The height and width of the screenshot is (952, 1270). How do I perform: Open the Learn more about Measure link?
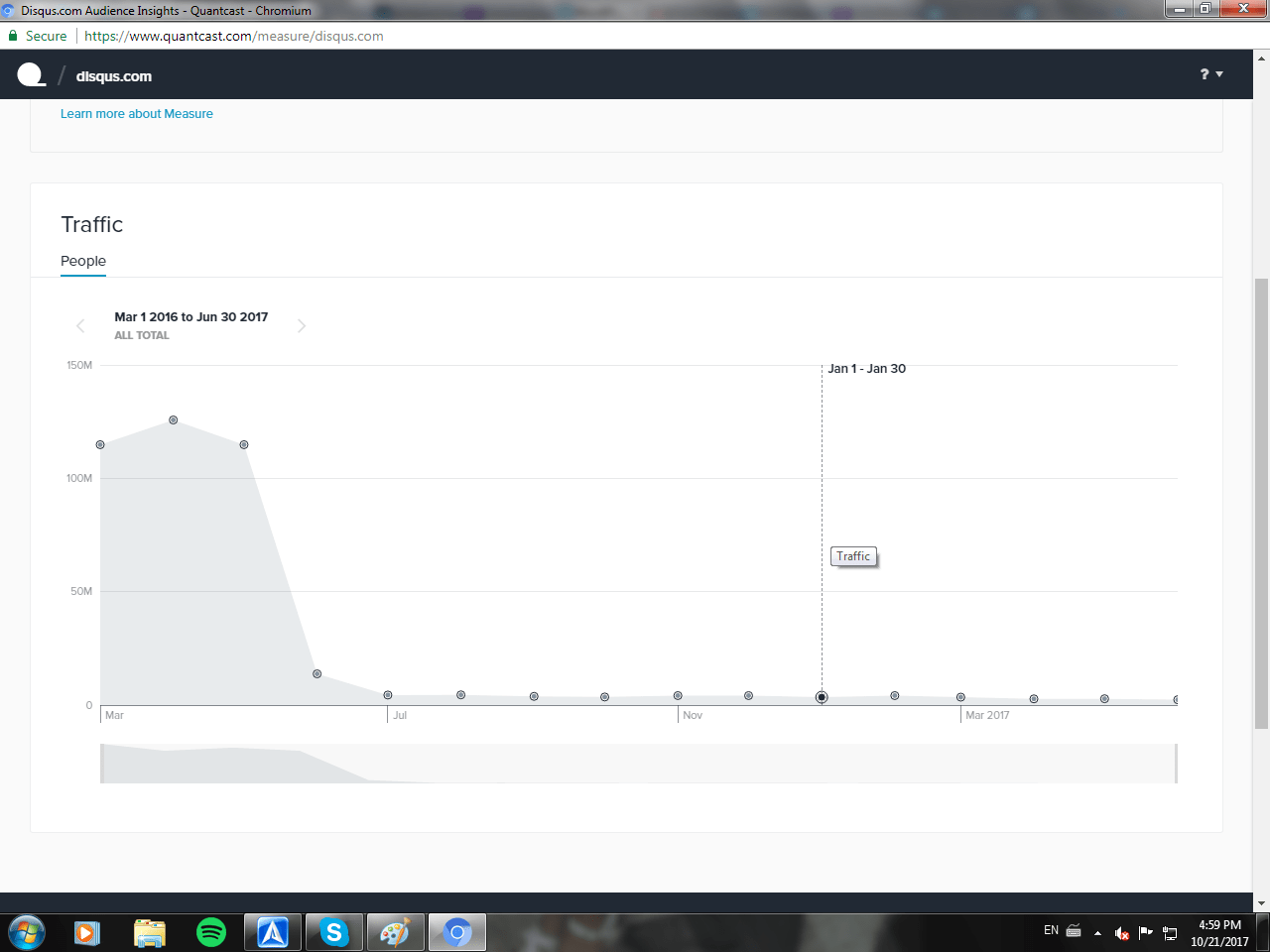[x=136, y=113]
